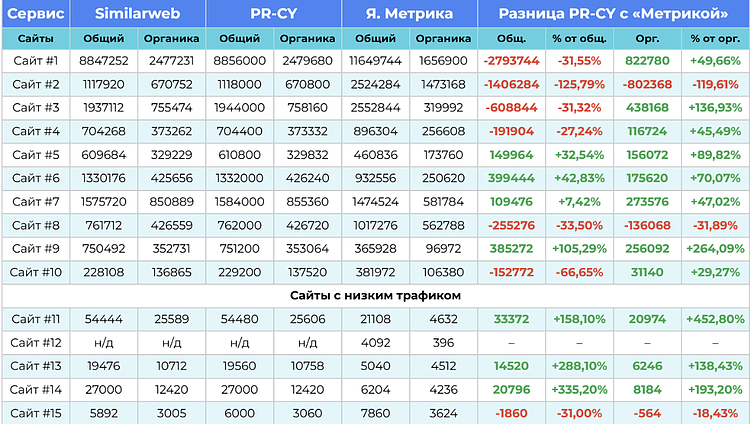Click the percentage -125,79%
This screenshot has height=424, width=751.
tap(580, 84)
